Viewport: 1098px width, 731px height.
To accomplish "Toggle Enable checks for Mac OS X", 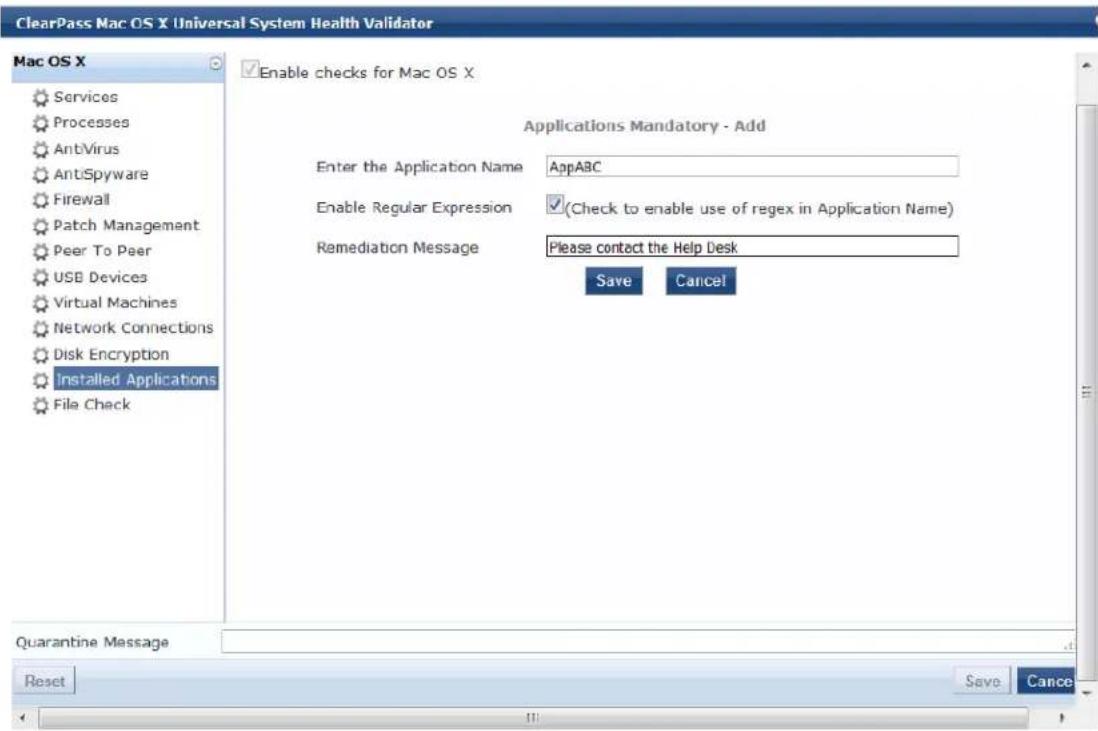I will (249, 69).
